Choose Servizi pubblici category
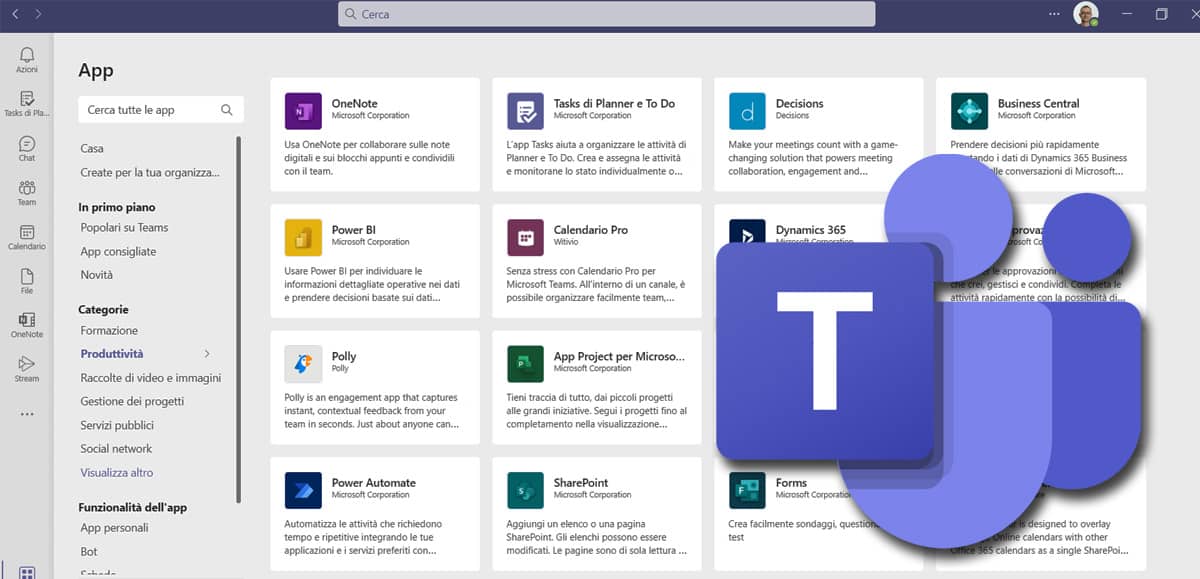This screenshot has width=1200, height=579. (117, 425)
